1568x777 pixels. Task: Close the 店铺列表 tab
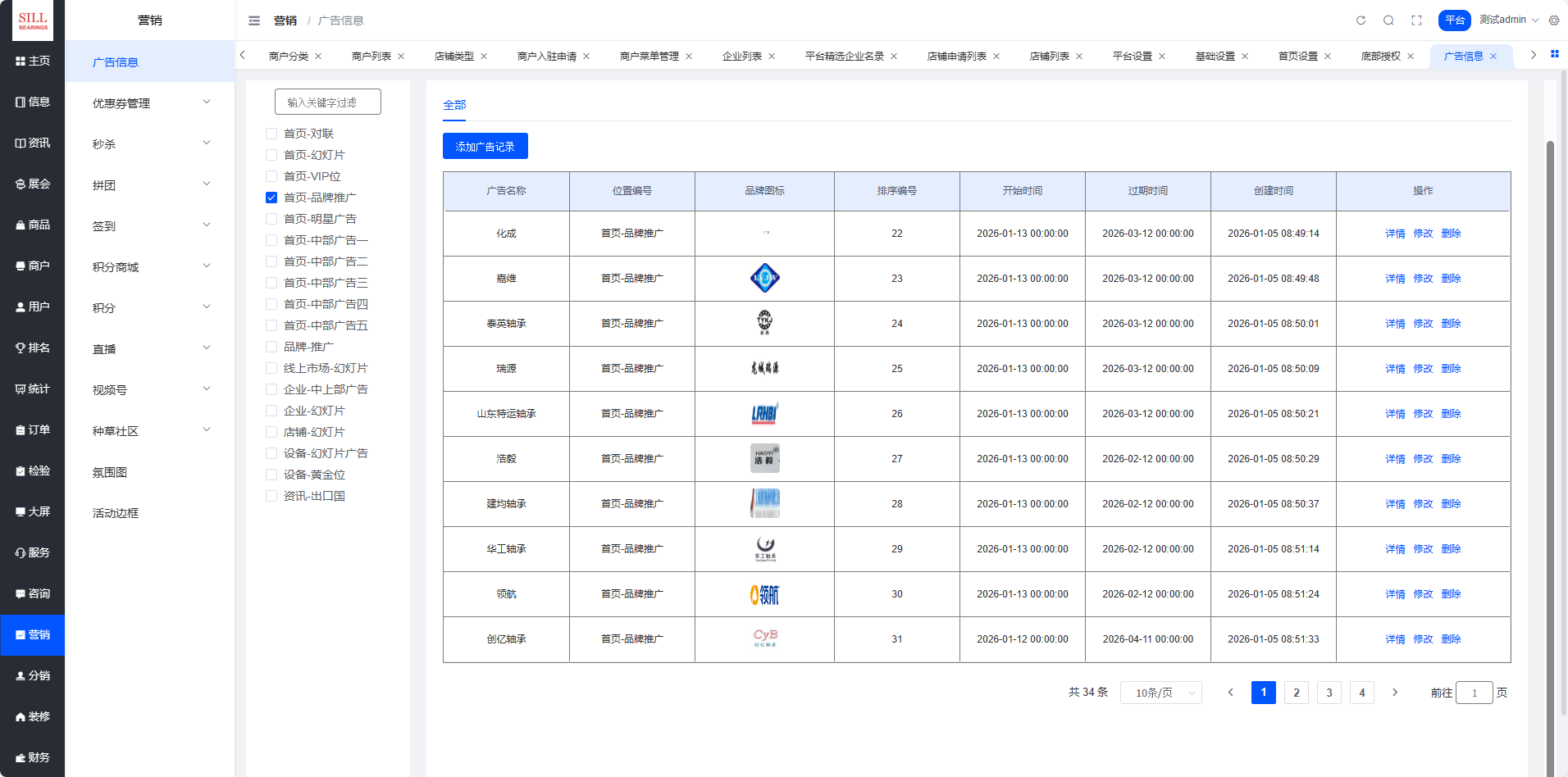click(x=1079, y=57)
